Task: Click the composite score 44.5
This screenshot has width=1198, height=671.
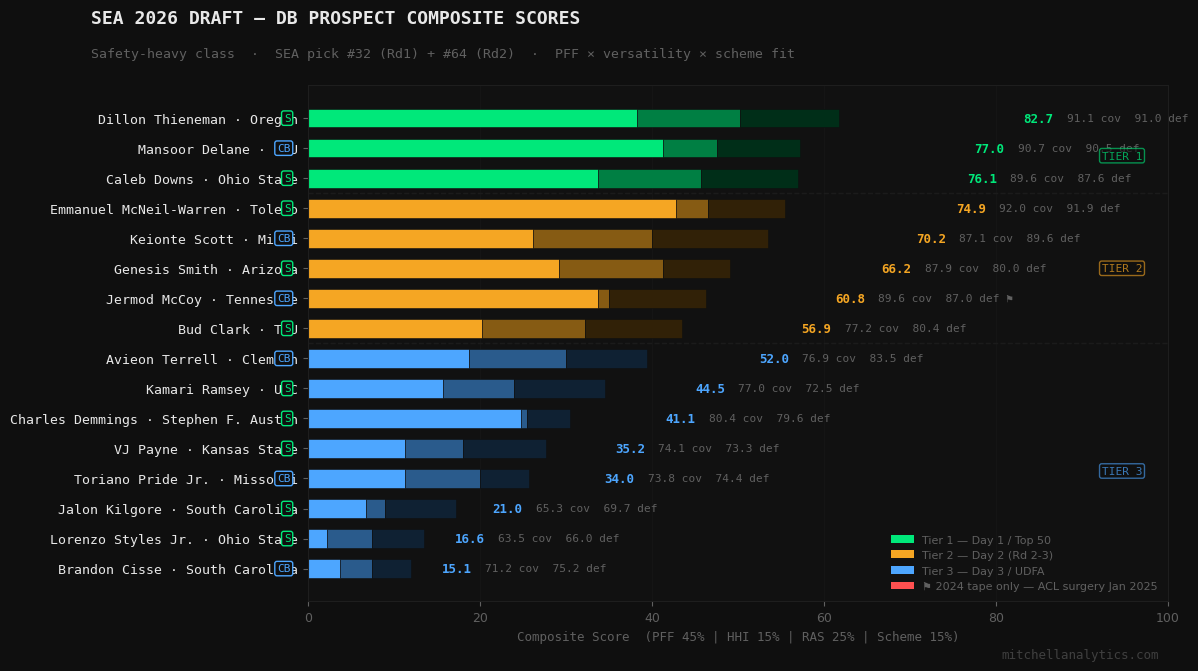Action: pos(710,389)
